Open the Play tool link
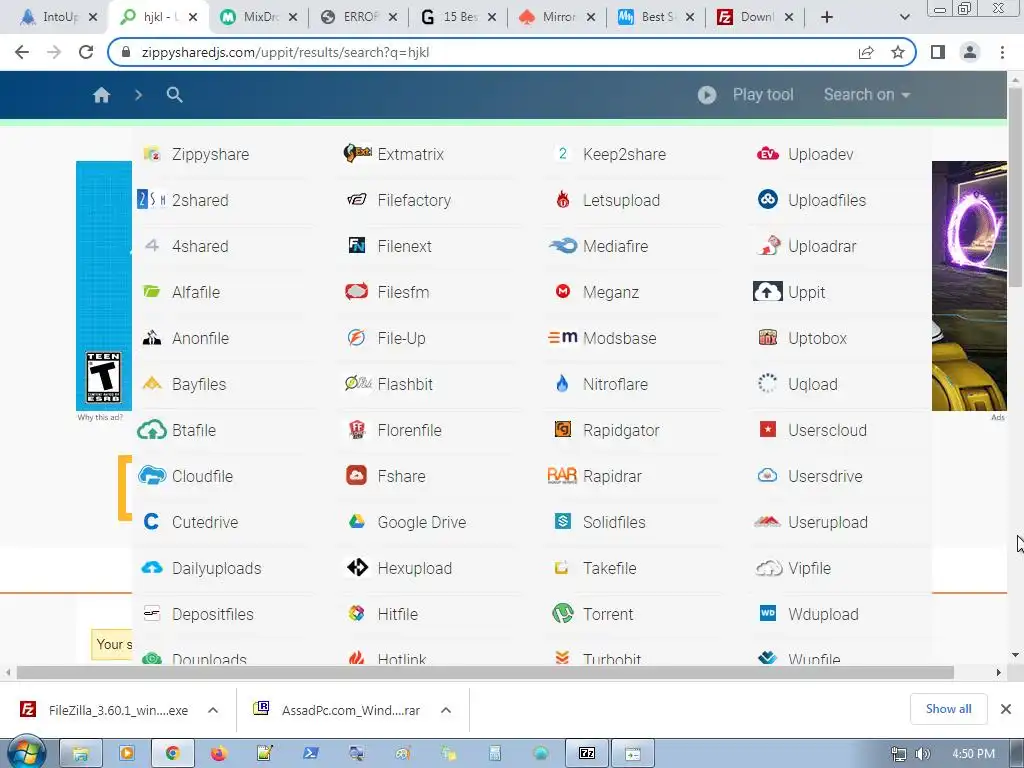 [745, 95]
